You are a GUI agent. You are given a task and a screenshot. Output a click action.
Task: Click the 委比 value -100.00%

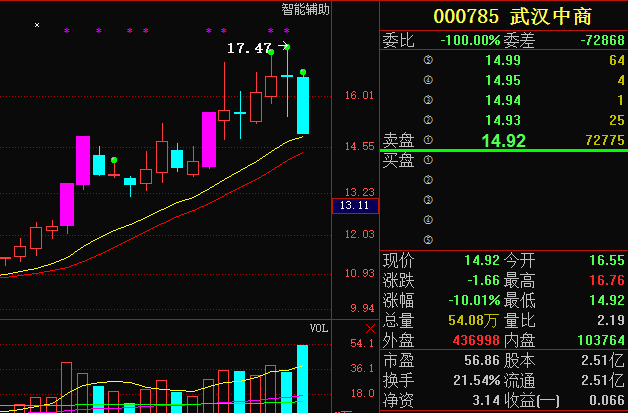(x=470, y=40)
